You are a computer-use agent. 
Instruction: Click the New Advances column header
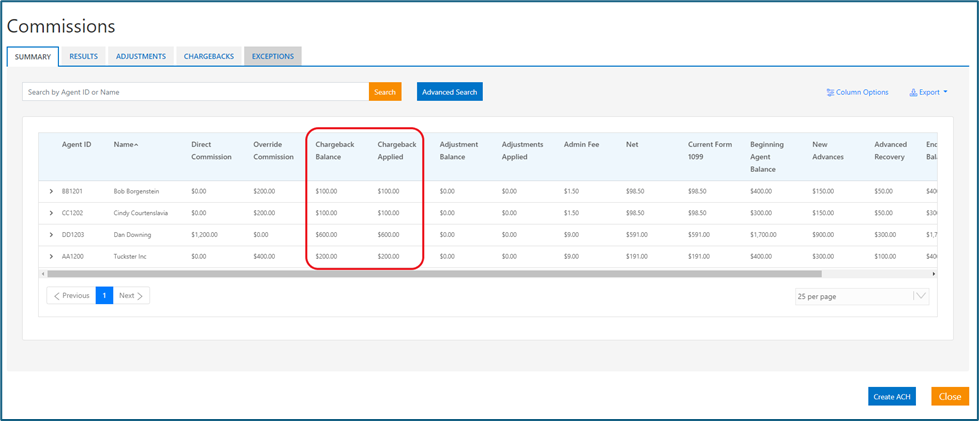[x=828, y=151]
